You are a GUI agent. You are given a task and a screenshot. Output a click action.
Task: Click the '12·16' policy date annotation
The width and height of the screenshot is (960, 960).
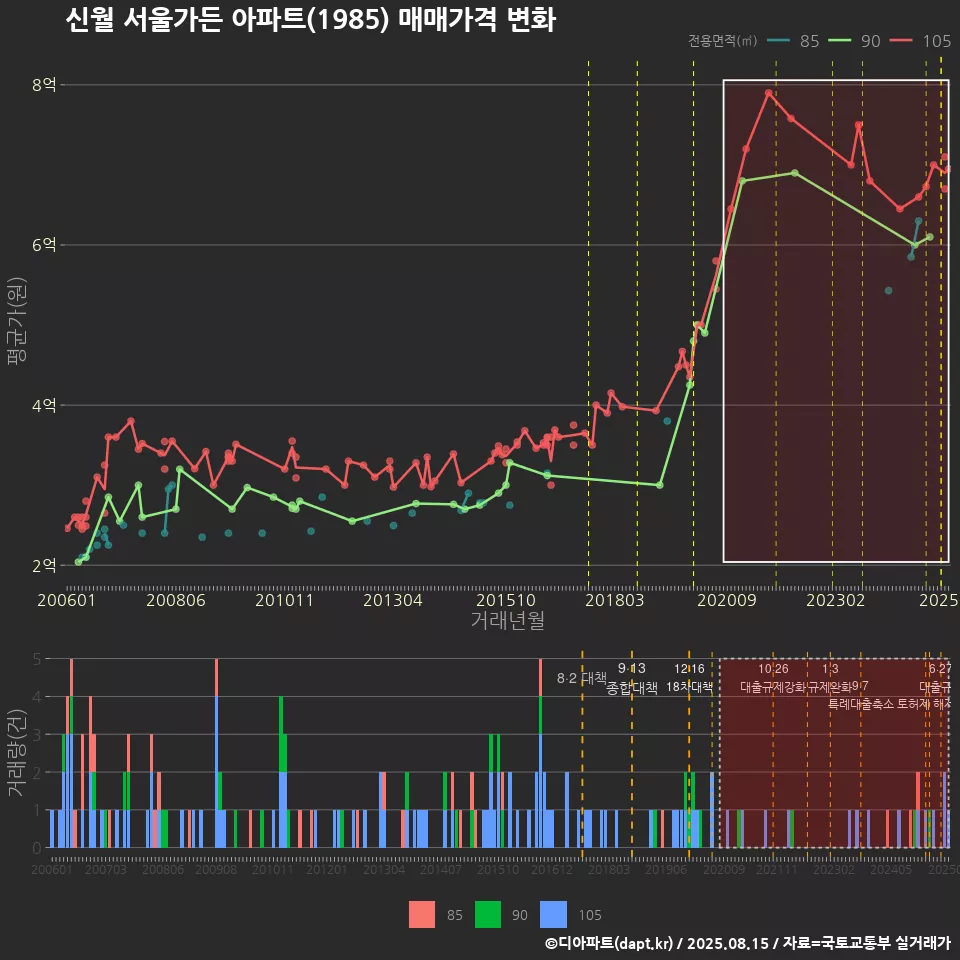(x=689, y=669)
